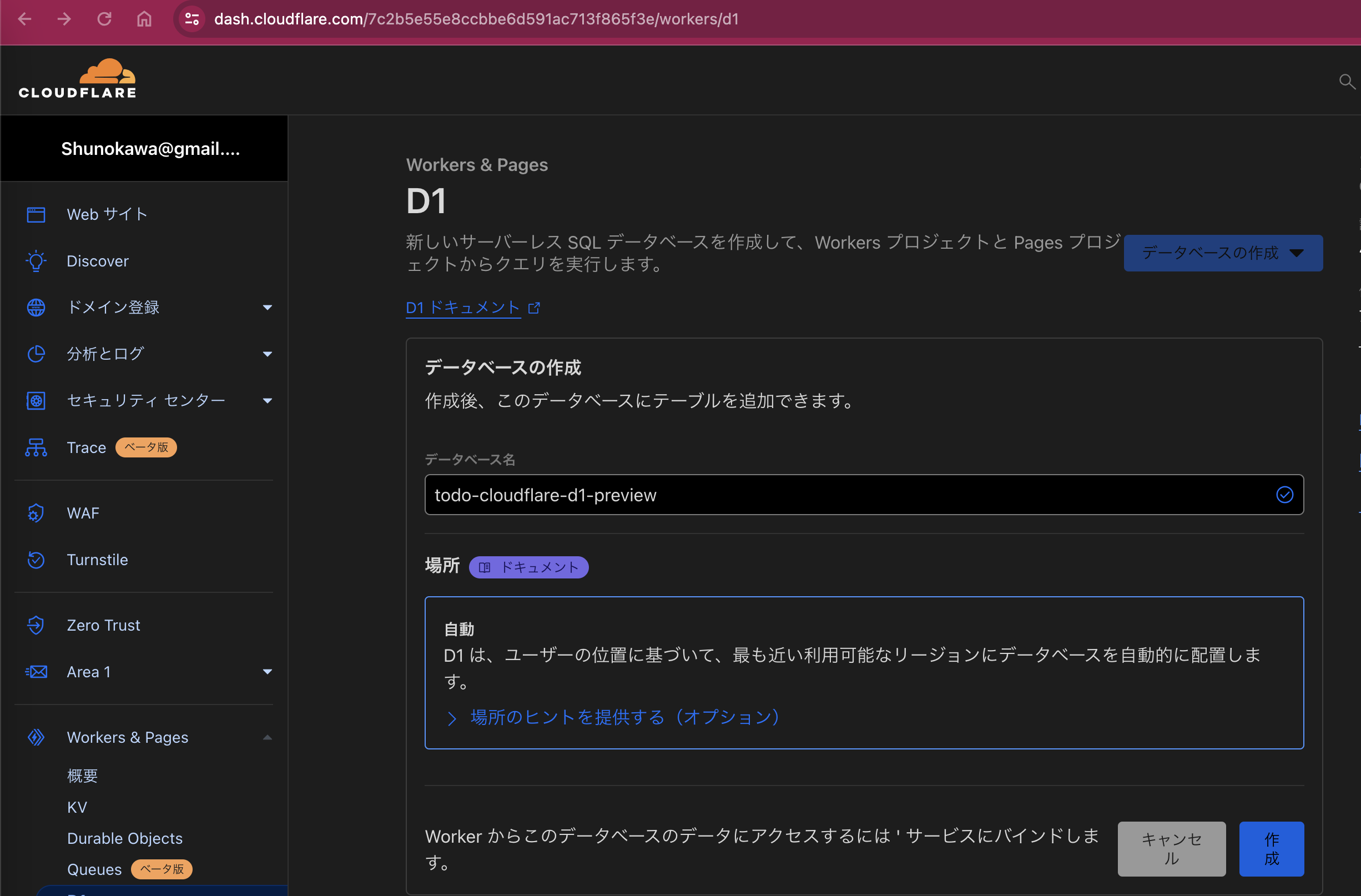This screenshot has width=1361, height=896.
Task: Click the WAF shield icon
Action: 36,513
